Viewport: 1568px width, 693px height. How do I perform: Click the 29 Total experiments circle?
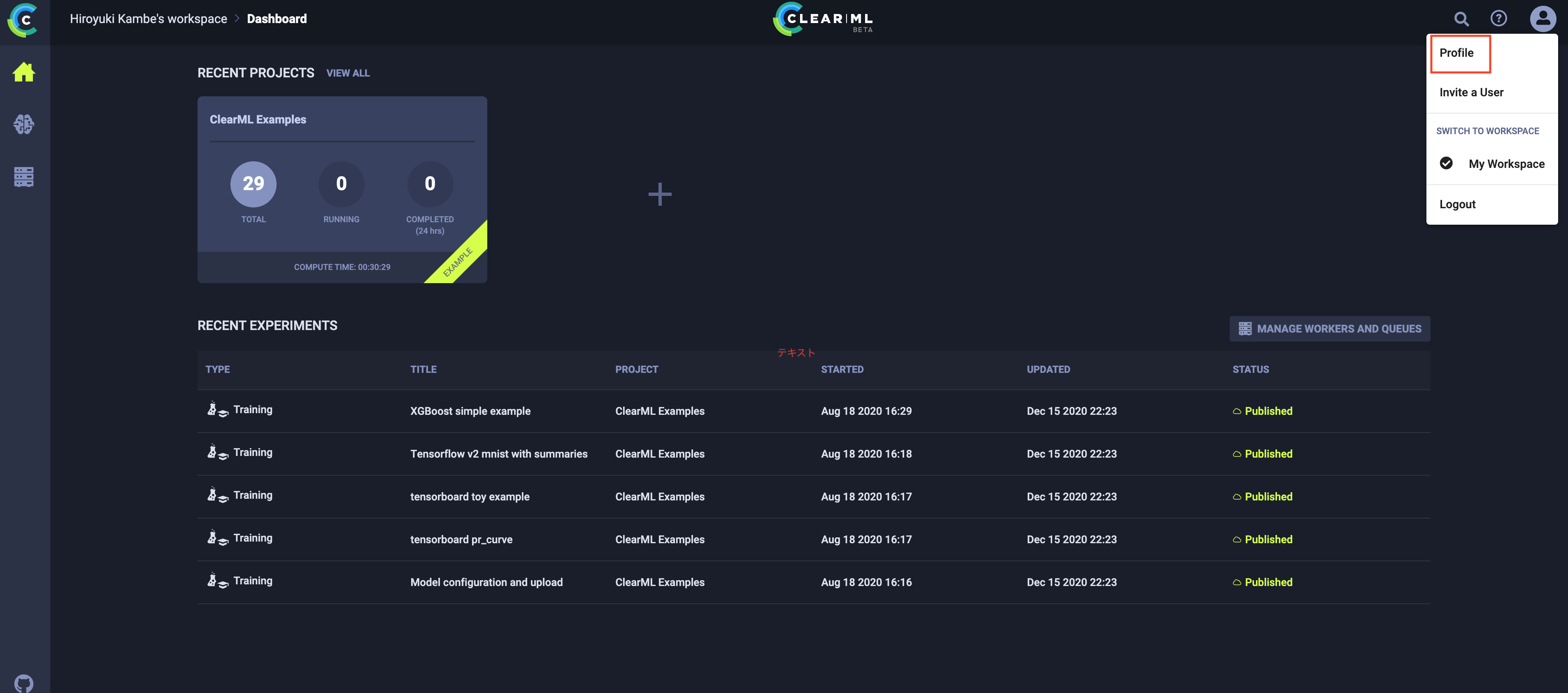pos(253,184)
